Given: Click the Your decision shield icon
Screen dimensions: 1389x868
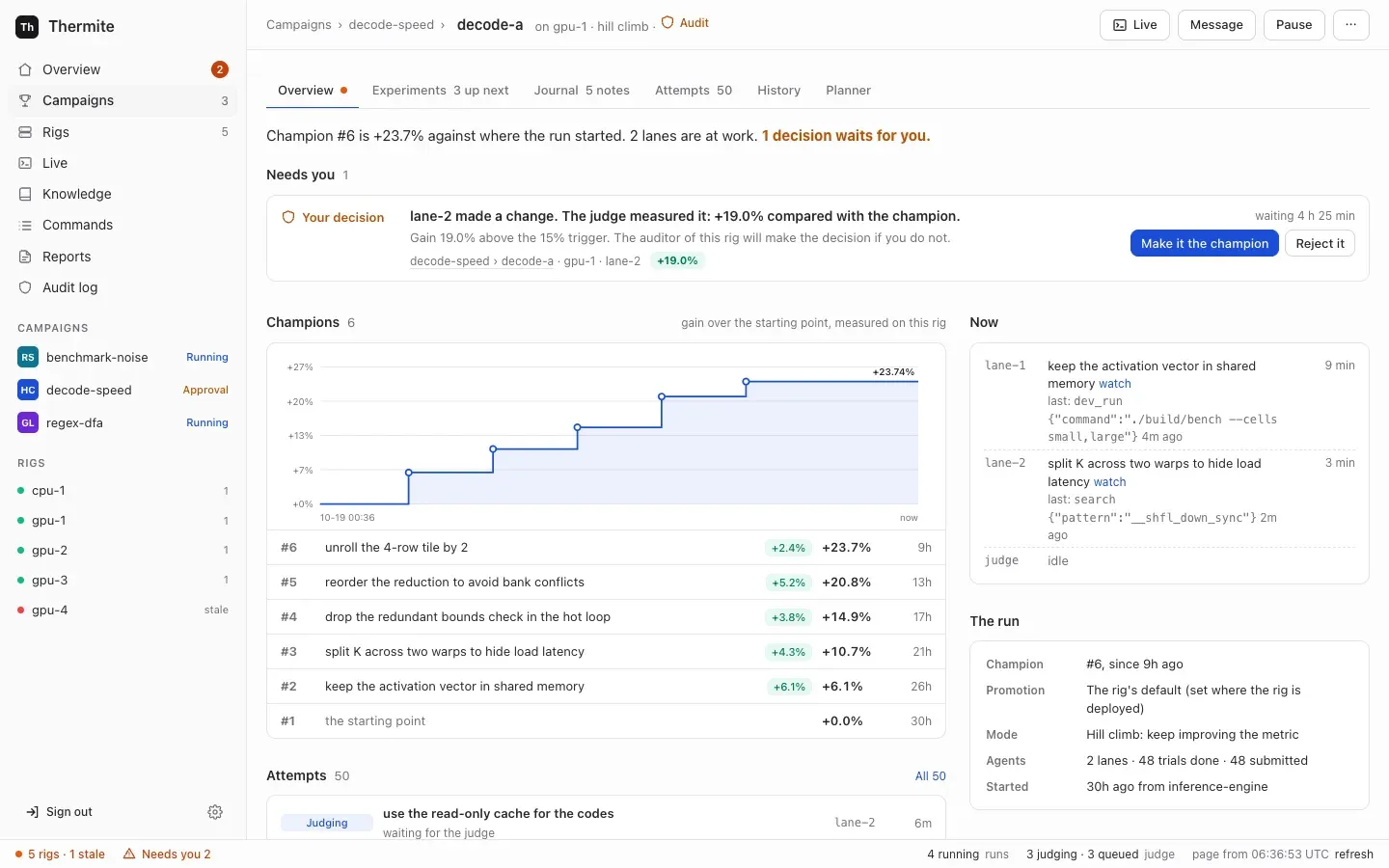Looking at the screenshot, I should [288, 218].
